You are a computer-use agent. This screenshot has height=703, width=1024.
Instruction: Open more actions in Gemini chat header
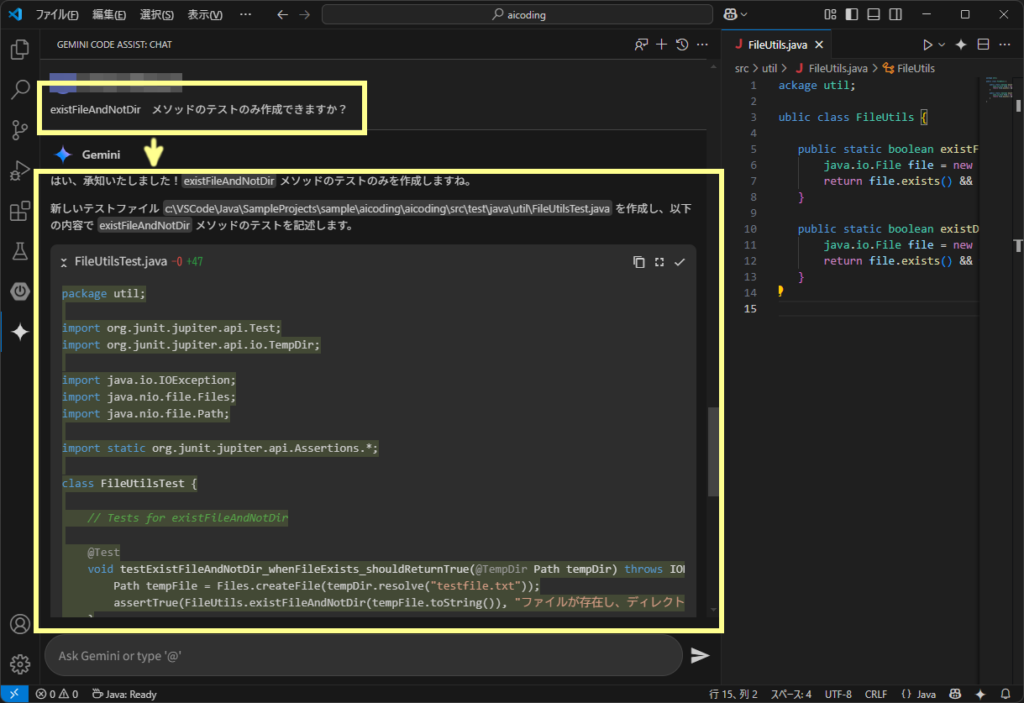[702, 44]
